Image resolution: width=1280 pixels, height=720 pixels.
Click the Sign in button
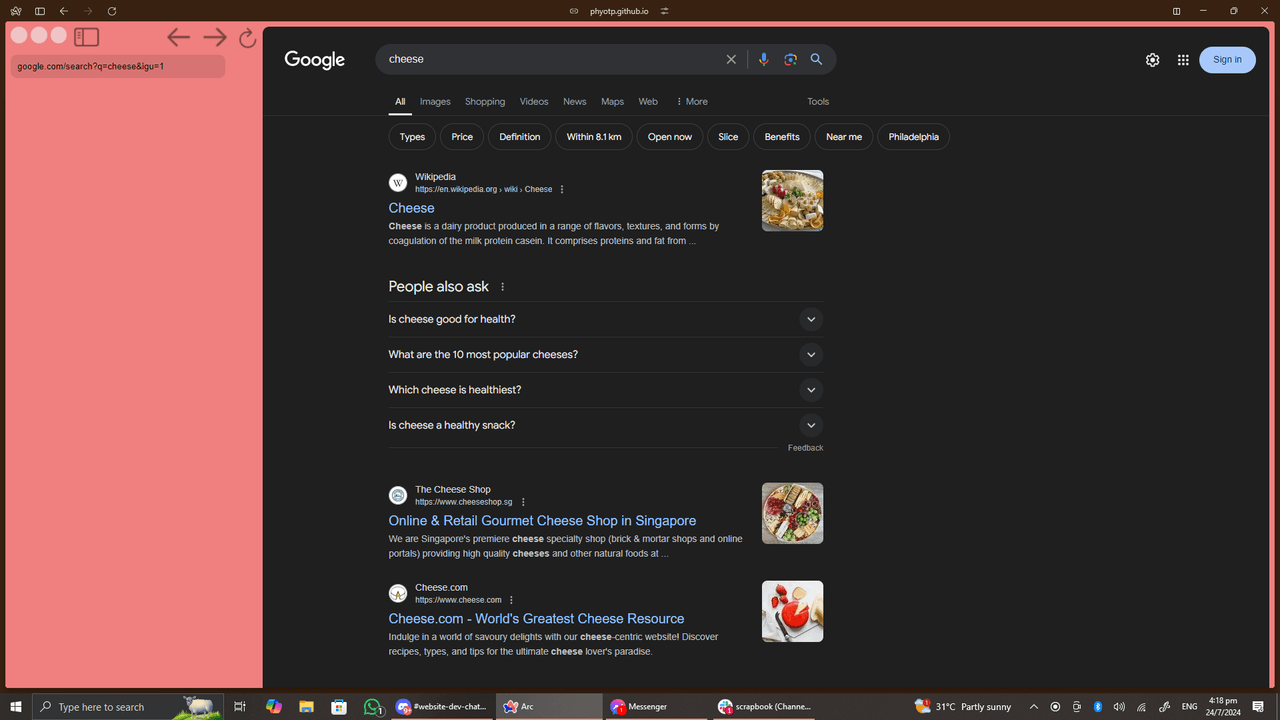coord(1227,60)
